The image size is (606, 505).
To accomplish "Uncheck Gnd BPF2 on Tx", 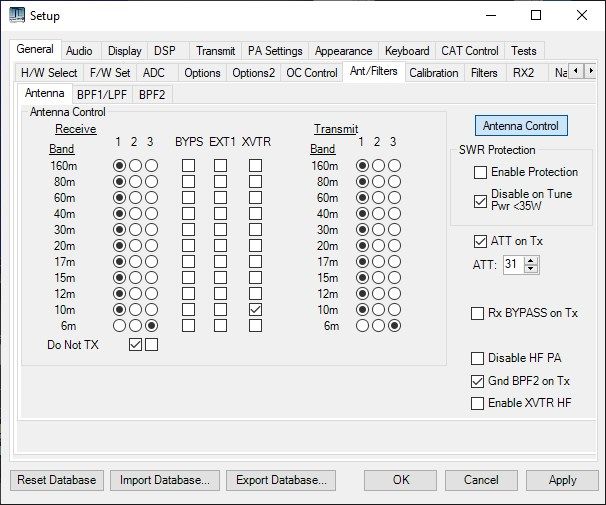I will coord(478,381).
